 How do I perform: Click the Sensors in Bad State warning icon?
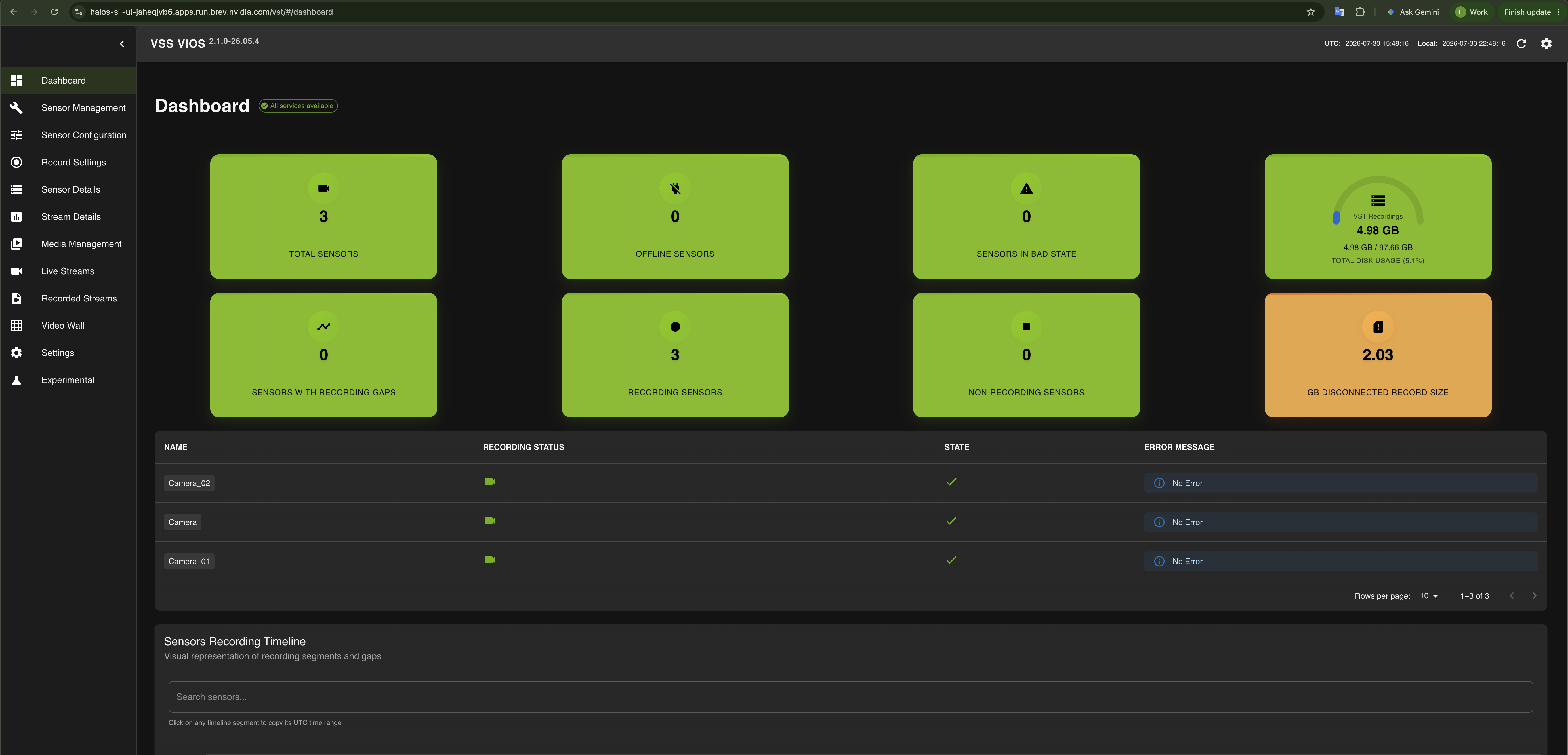tap(1026, 189)
